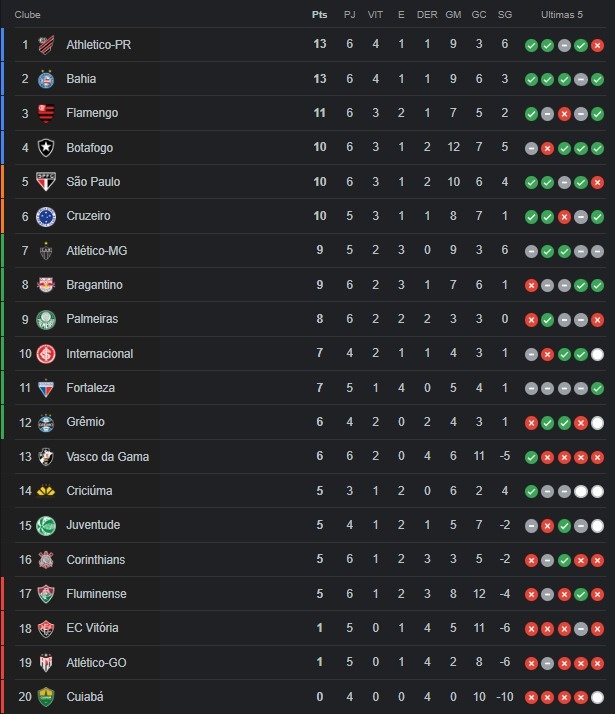Viewport: 615px width, 714px height.
Task: Click the Criciúma yellow crest
Action: point(46,491)
